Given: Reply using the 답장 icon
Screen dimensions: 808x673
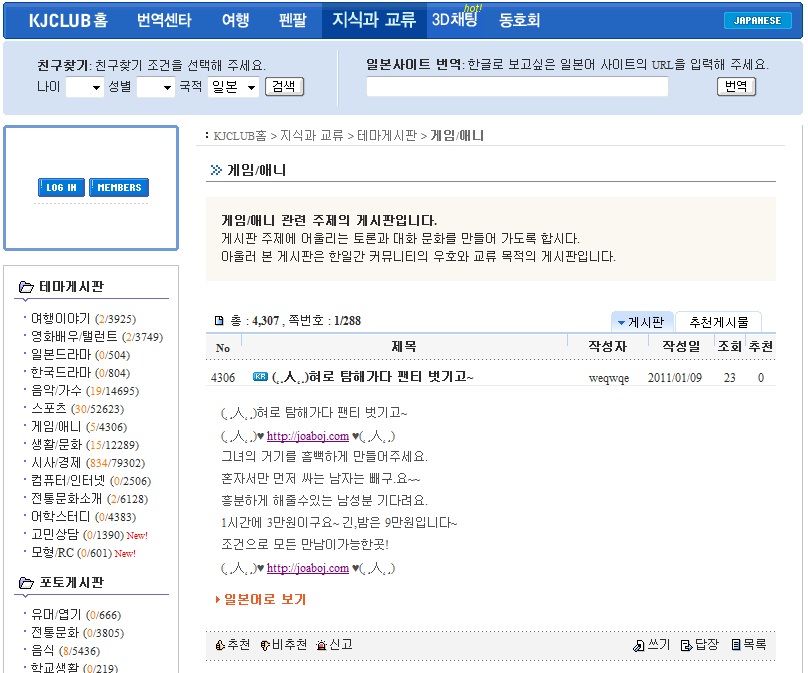Looking at the screenshot, I should (686, 645).
